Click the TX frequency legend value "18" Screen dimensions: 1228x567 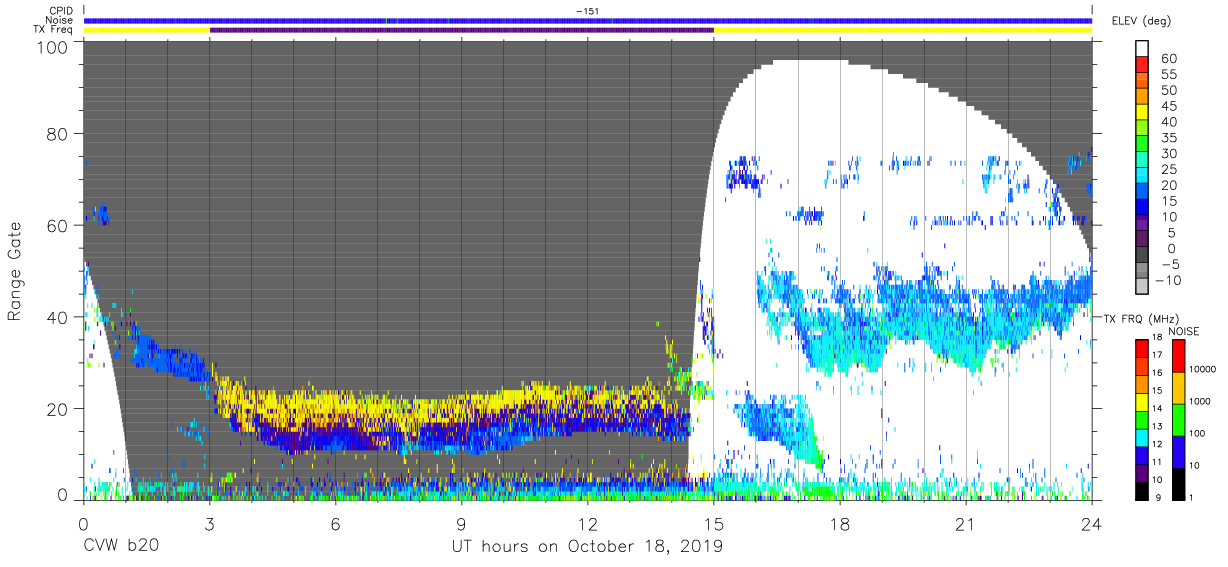[1156, 339]
